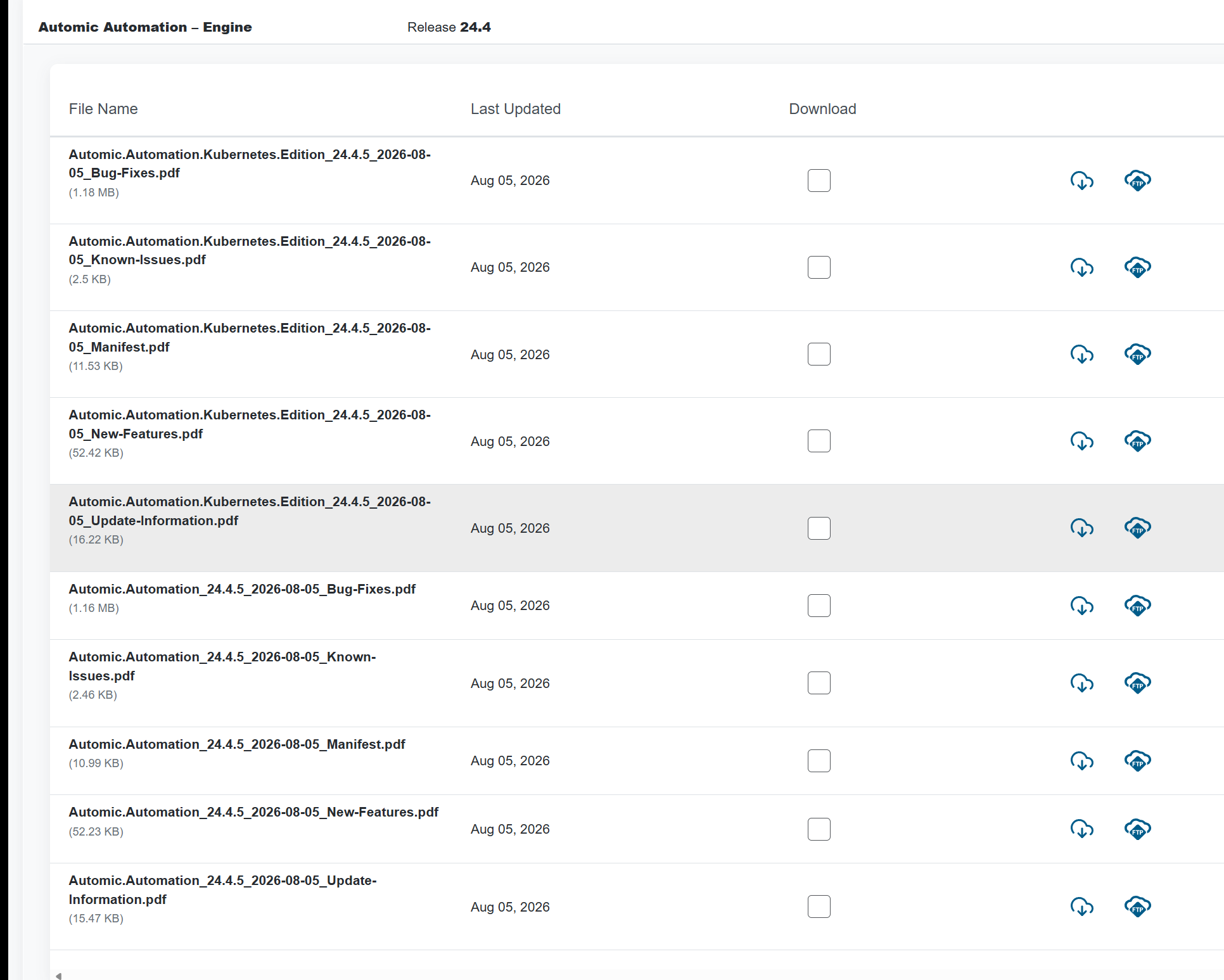The width and height of the screenshot is (1224, 980).
Task: Open Automic.Automation_24.4.5_2026-08-05_Known-Issues.pdf file name
Action: tap(222, 666)
